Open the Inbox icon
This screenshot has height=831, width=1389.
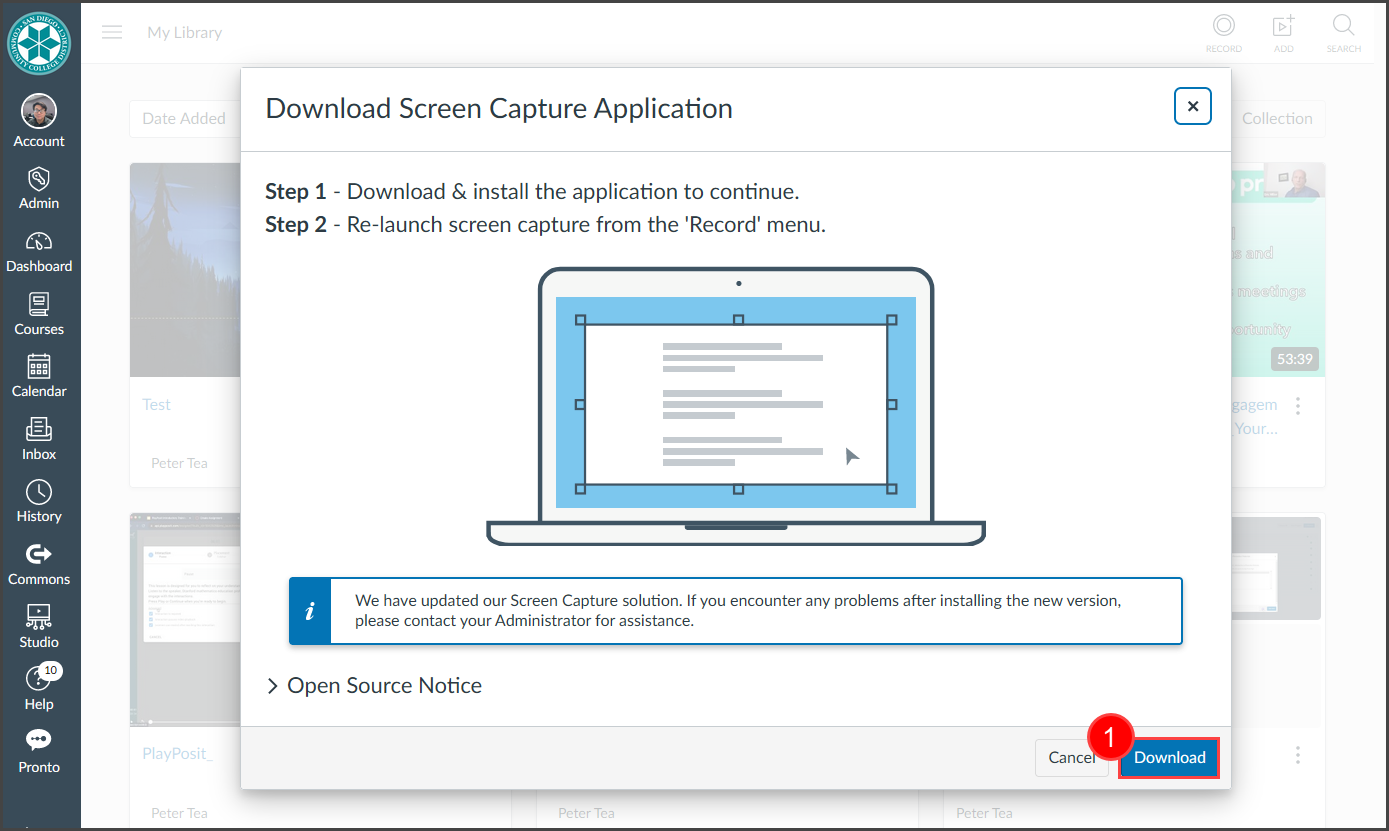point(39,430)
